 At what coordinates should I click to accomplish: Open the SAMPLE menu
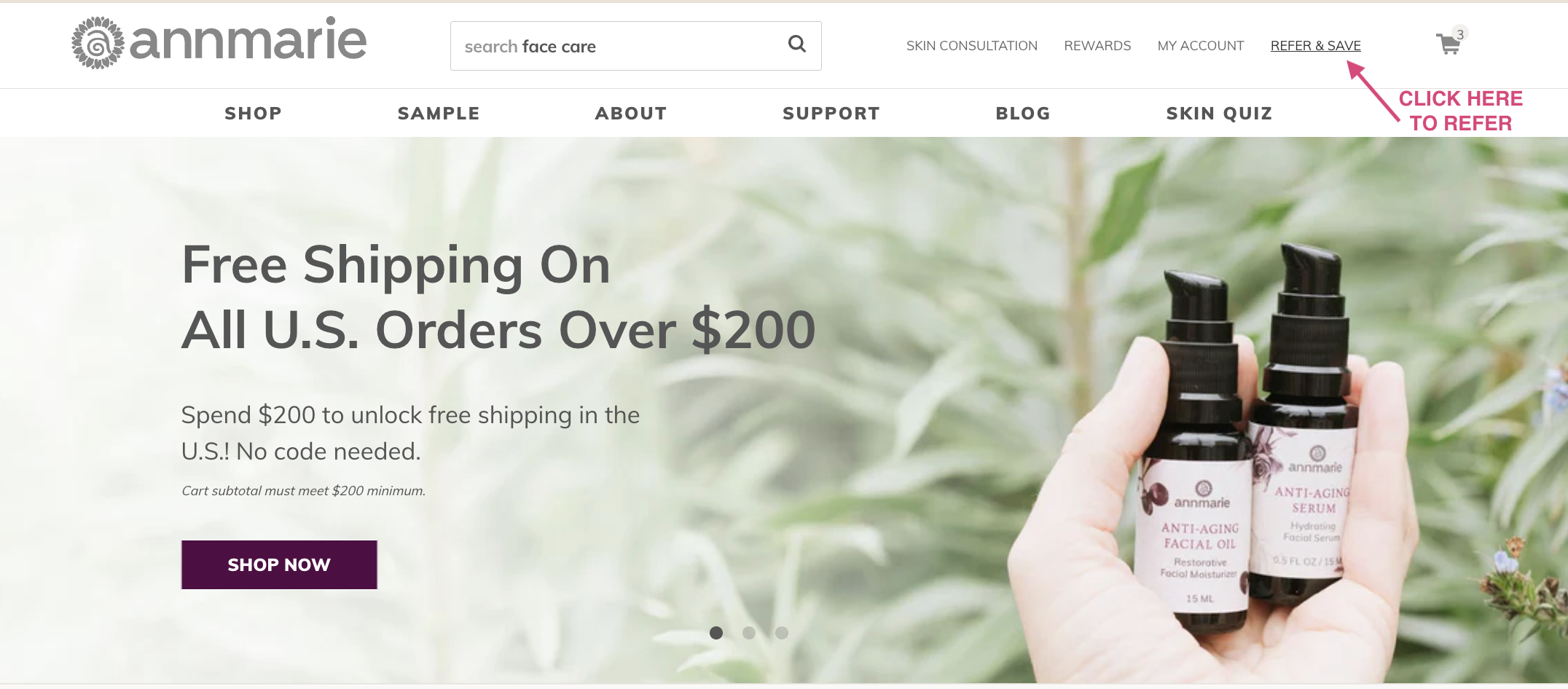point(439,114)
